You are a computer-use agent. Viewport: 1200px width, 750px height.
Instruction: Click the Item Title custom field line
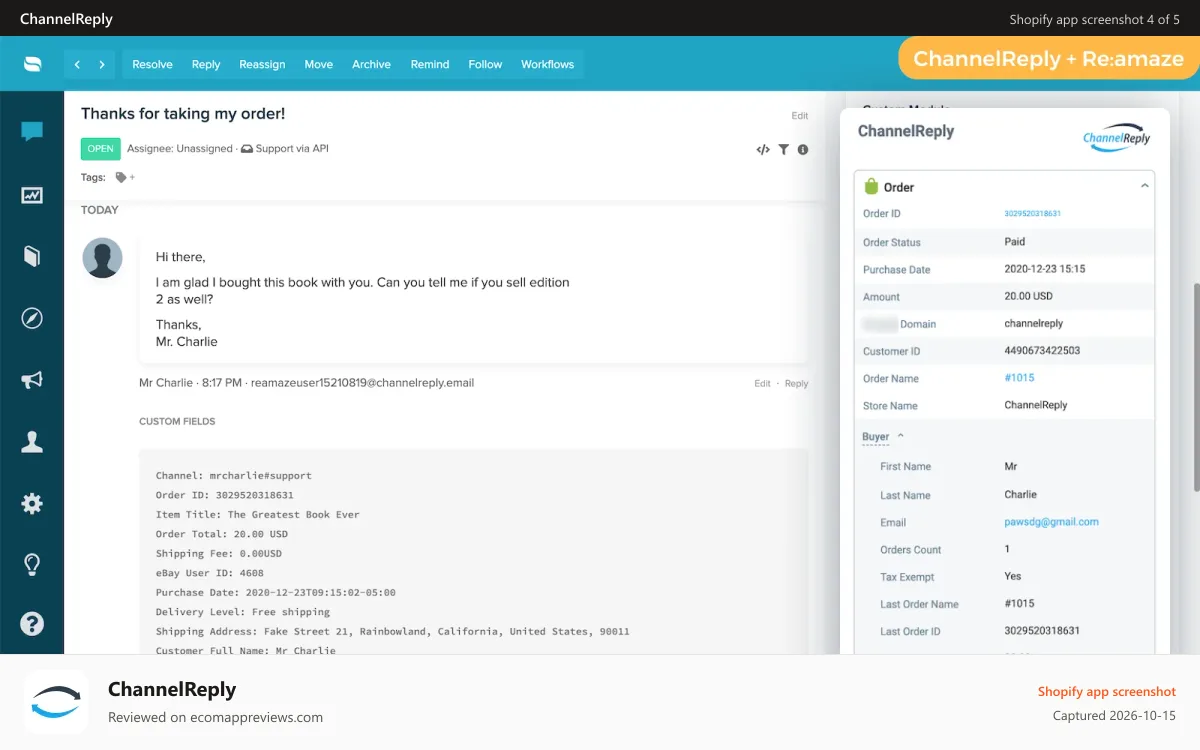coord(258,515)
